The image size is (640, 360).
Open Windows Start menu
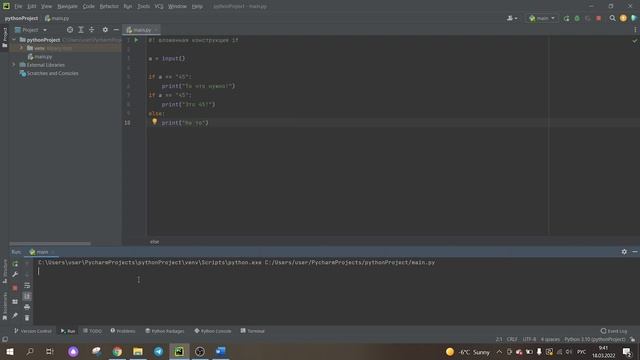point(10,351)
